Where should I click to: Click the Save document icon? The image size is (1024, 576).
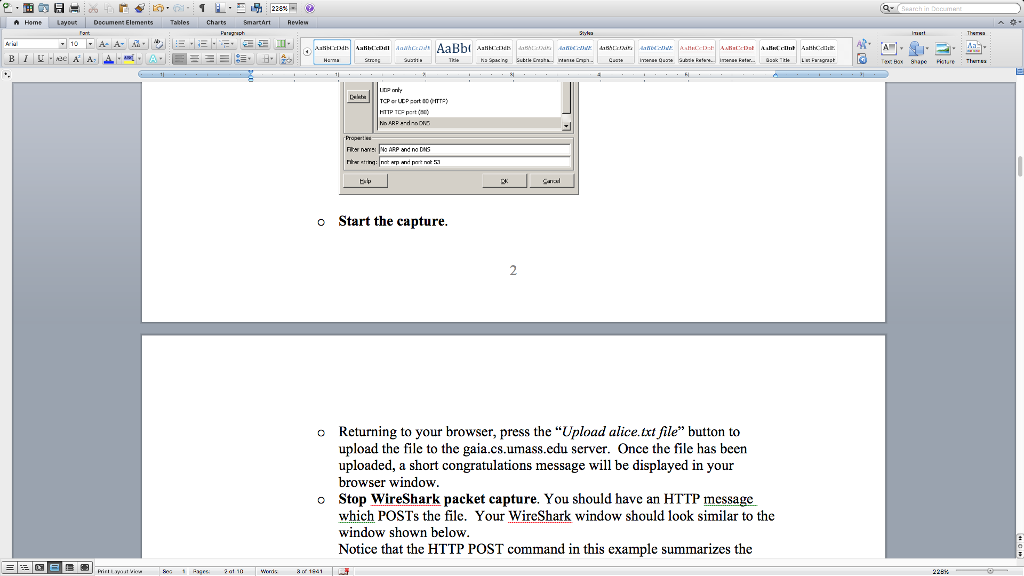tap(59, 8)
